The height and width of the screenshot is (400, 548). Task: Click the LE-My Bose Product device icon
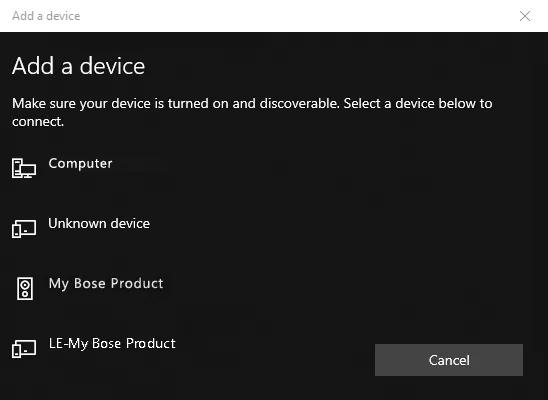[24, 349]
